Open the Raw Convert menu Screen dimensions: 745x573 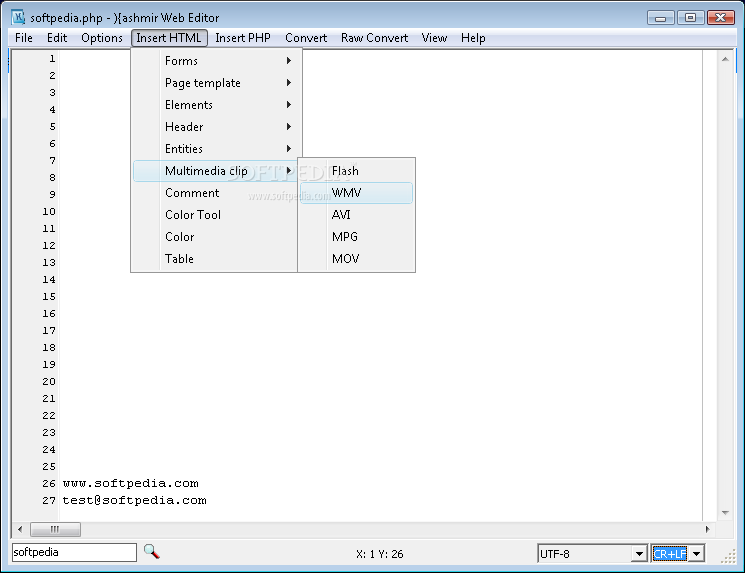(x=374, y=38)
